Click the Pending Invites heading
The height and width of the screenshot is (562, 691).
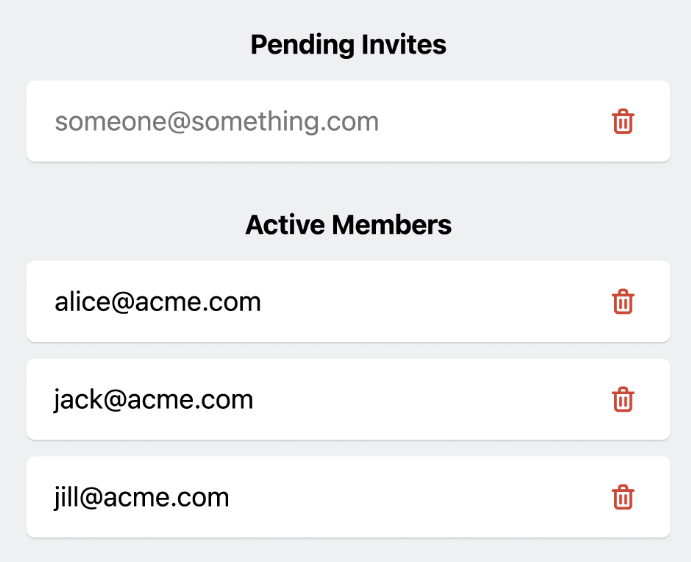coord(348,45)
